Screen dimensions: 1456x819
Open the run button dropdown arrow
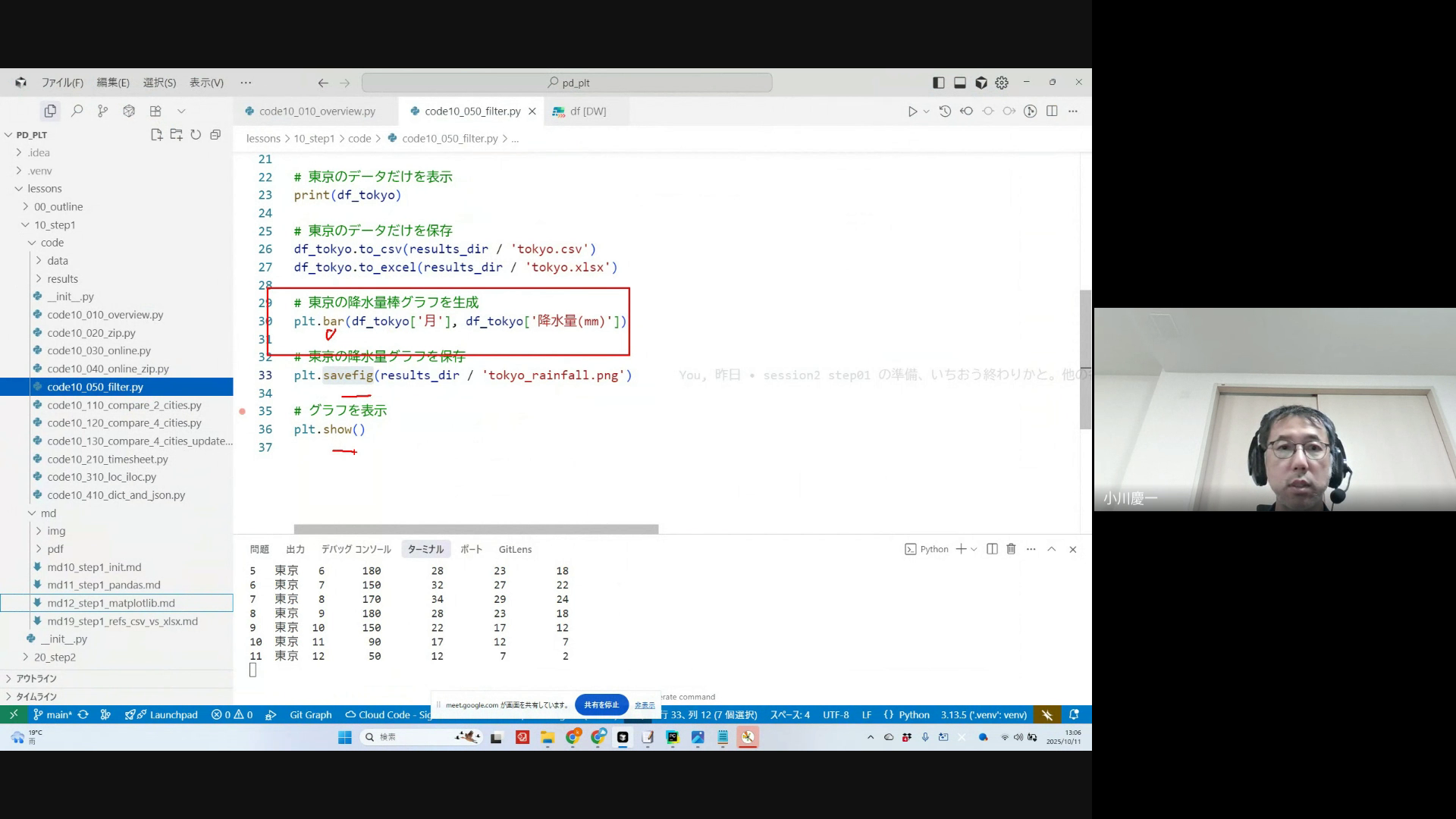pyautogui.click(x=926, y=111)
